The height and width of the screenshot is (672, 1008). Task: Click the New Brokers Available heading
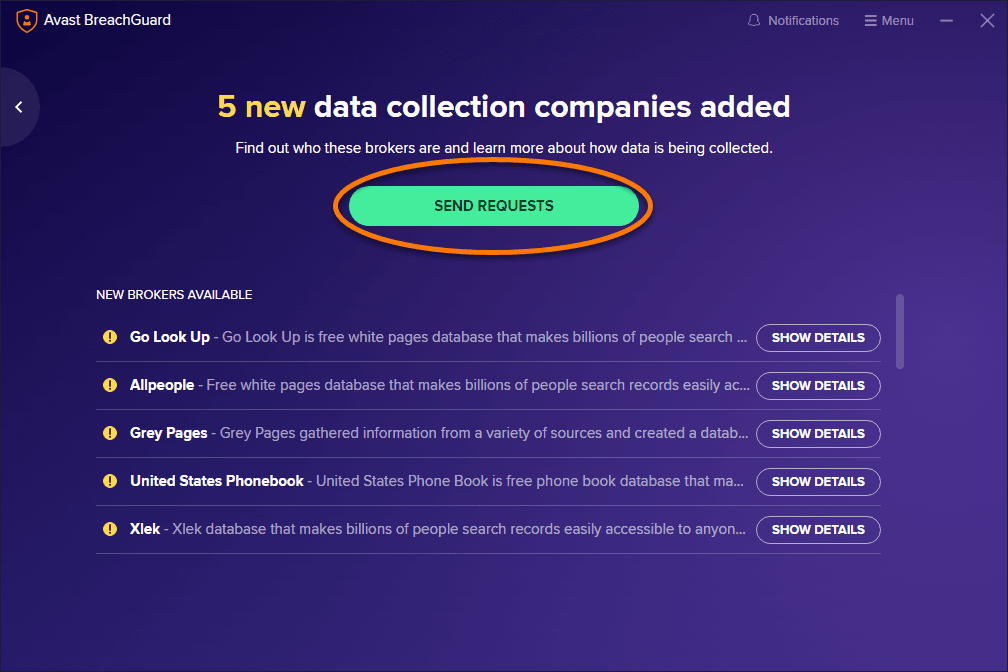pos(174,295)
